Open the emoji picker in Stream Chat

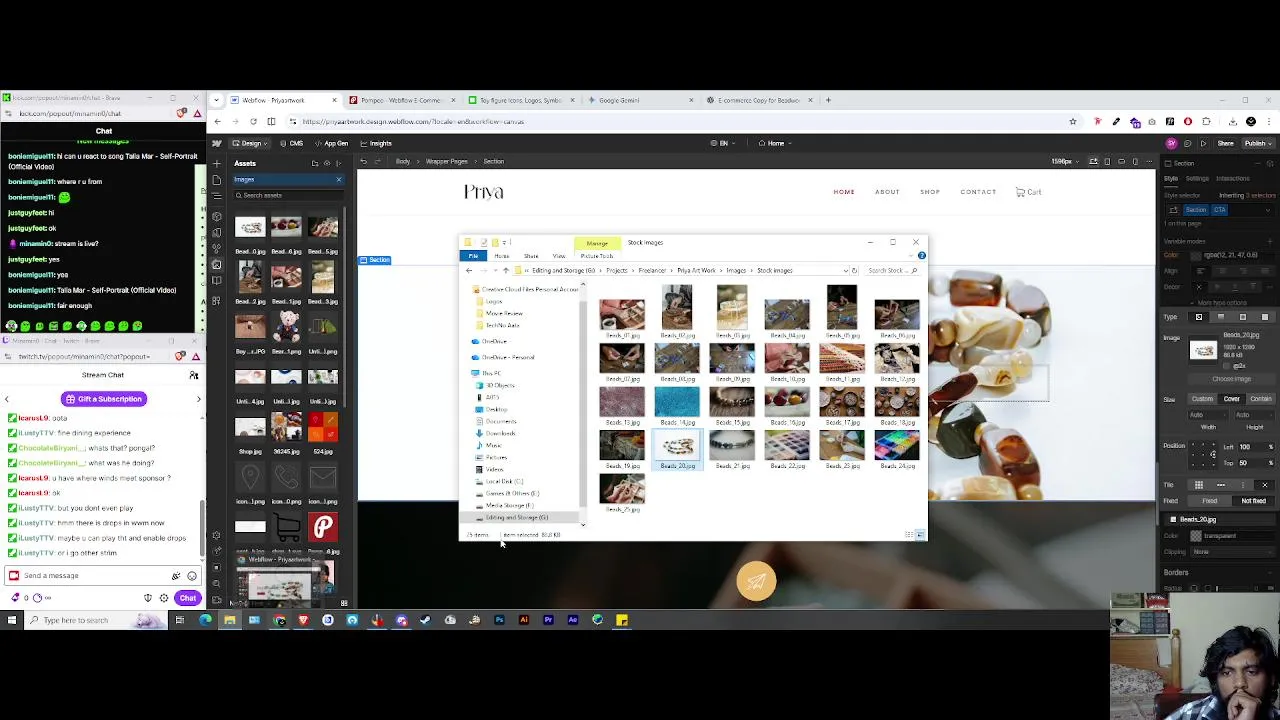click(x=192, y=576)
